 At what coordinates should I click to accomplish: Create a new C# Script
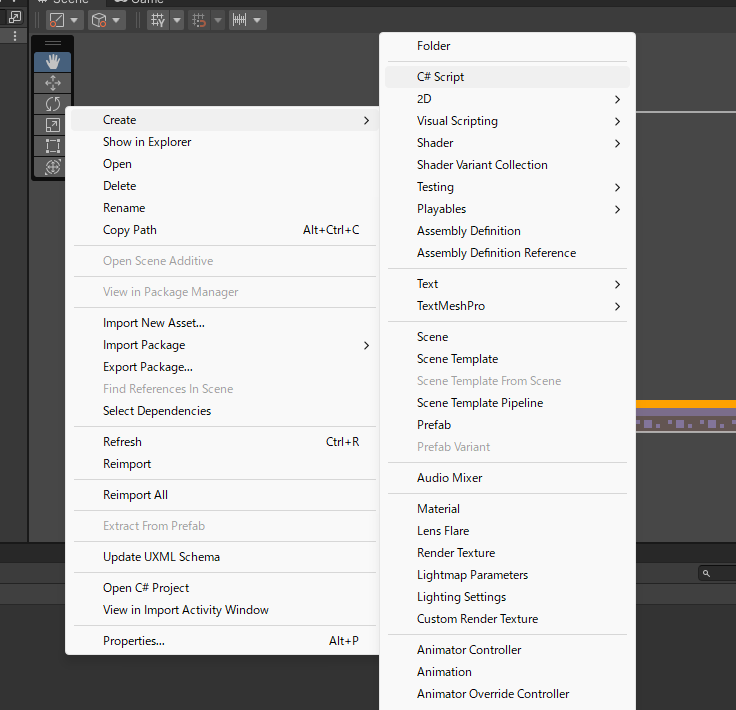pos(507,77)
